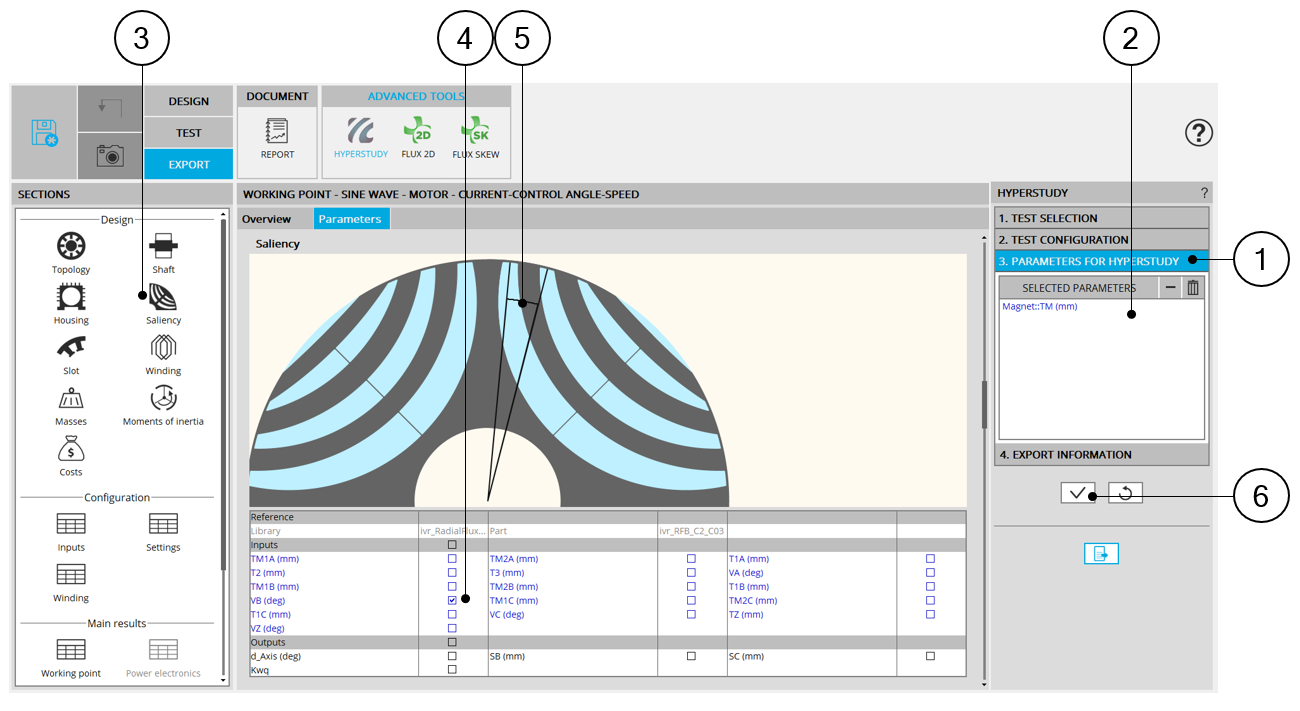The width and height of the screenshot is (1300, 711).
Task: Expand the 1. Test Selection panel
Action: (1100, 218)
